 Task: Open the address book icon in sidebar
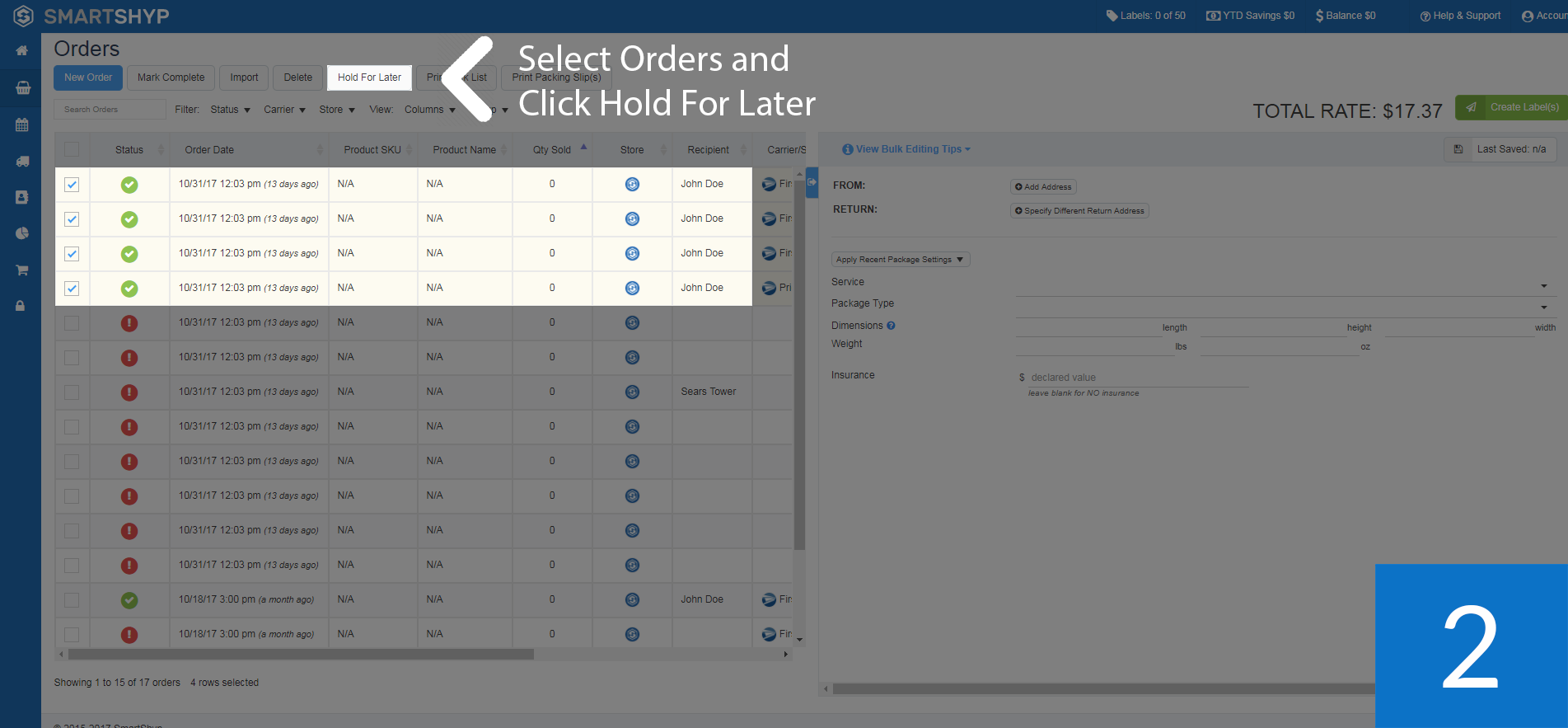point(22,197)
